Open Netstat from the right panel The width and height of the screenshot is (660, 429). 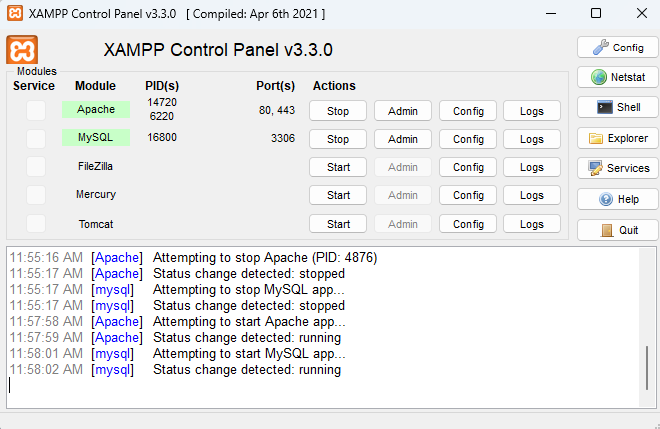point(617,77)
